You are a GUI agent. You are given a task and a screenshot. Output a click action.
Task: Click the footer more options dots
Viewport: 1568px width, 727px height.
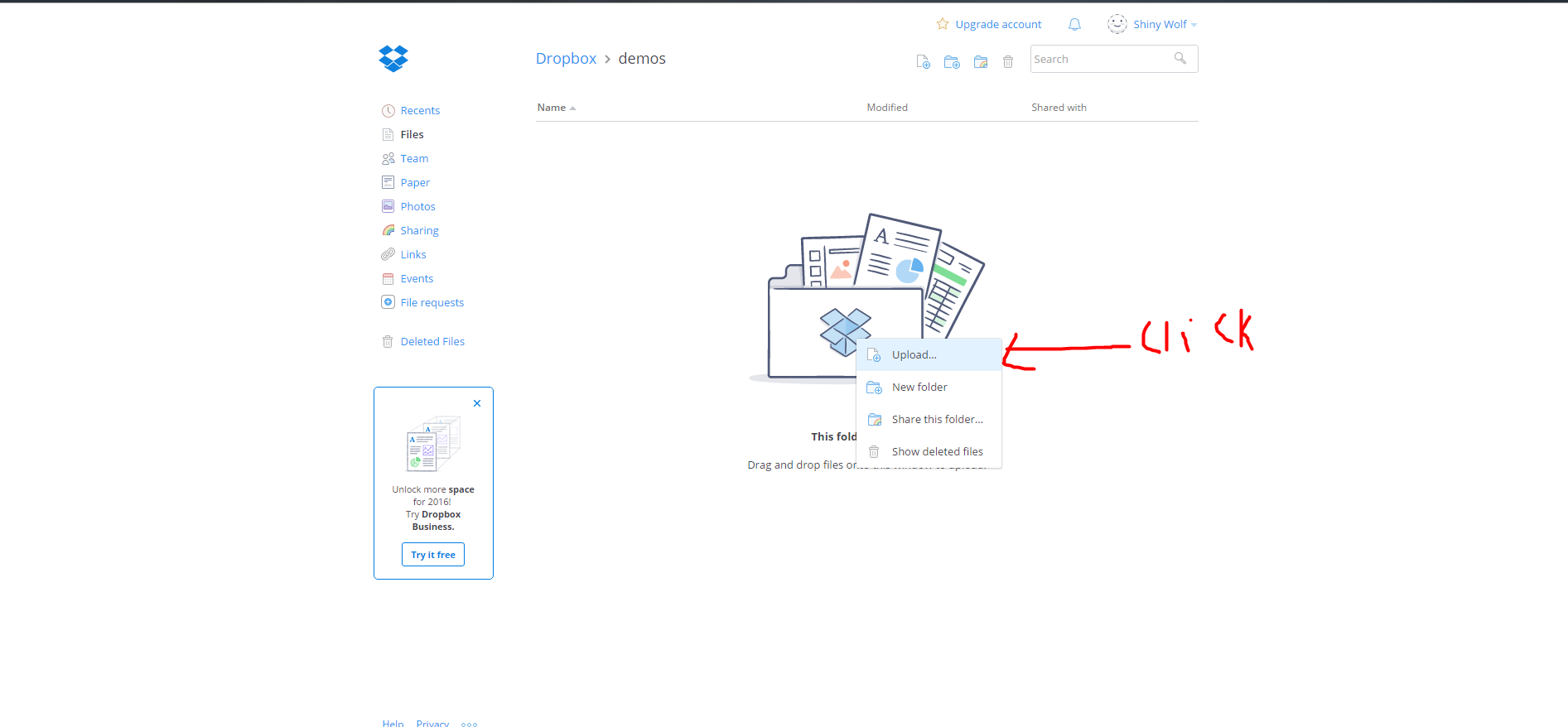click(x=469, y=724)
